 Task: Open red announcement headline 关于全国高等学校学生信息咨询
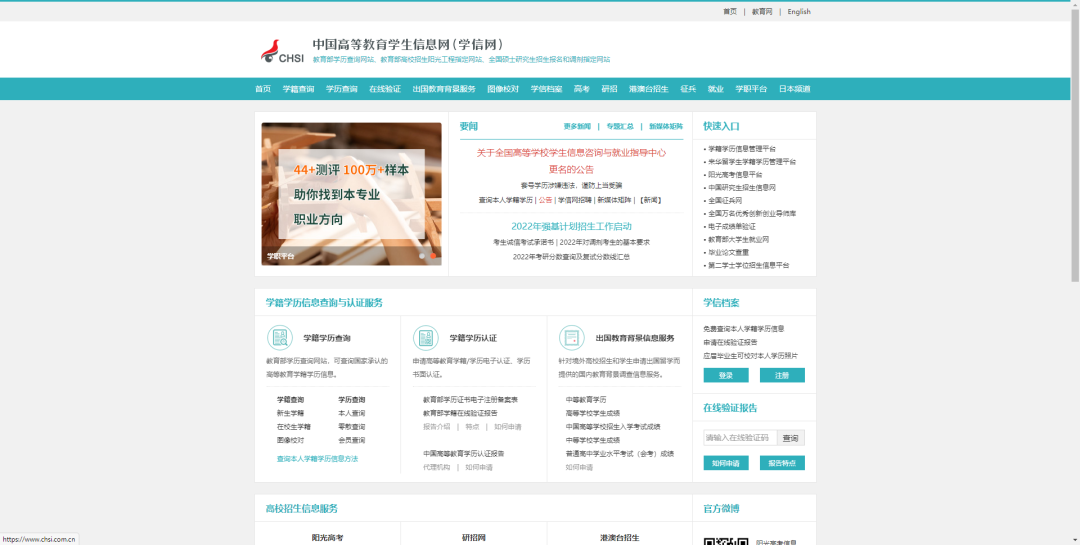pos(571,161)
